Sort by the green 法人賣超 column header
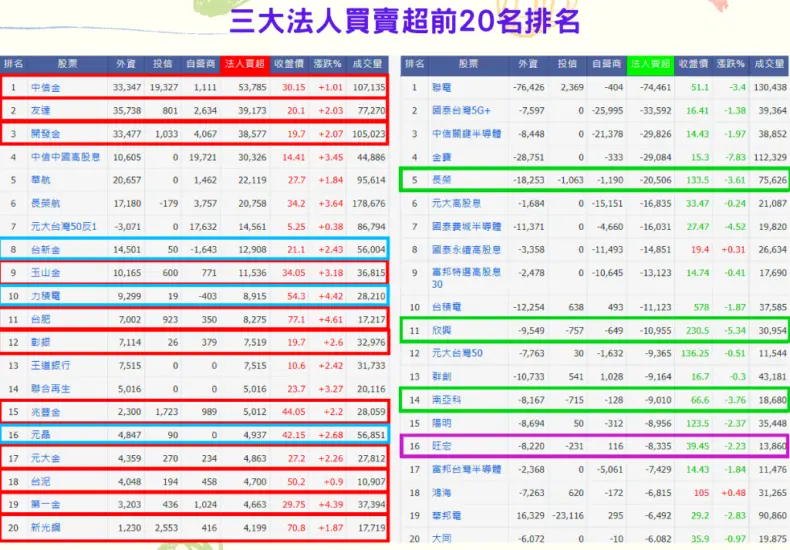This screenshot has height=550, width=790. [650, 64]
